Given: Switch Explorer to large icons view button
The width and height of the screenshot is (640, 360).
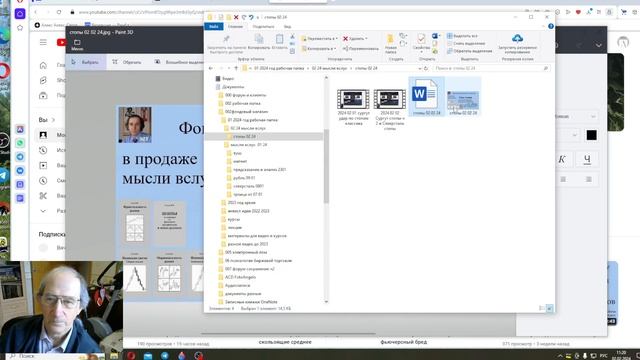Looking at the screenshot, I should 549,308.
